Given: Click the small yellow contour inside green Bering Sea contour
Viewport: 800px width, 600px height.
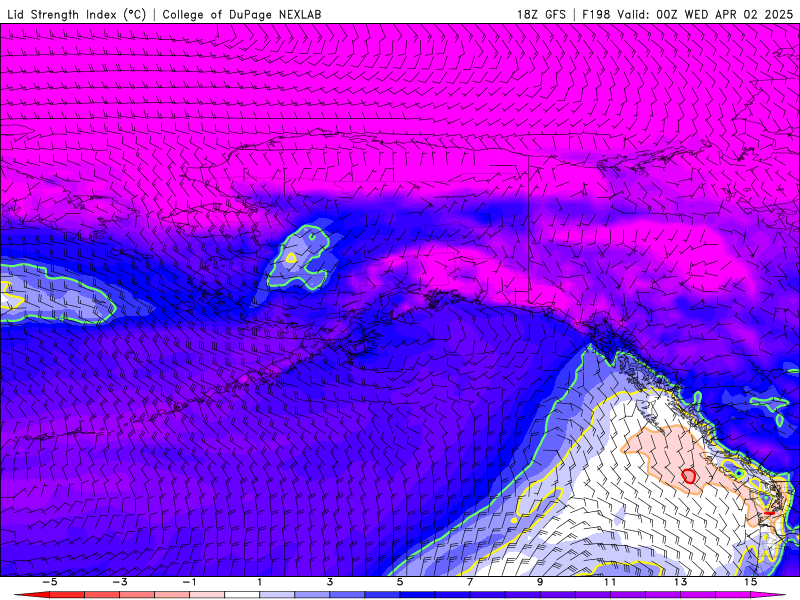Looking at the screenshot, I should pyautogui.click(x=291, y=258).
